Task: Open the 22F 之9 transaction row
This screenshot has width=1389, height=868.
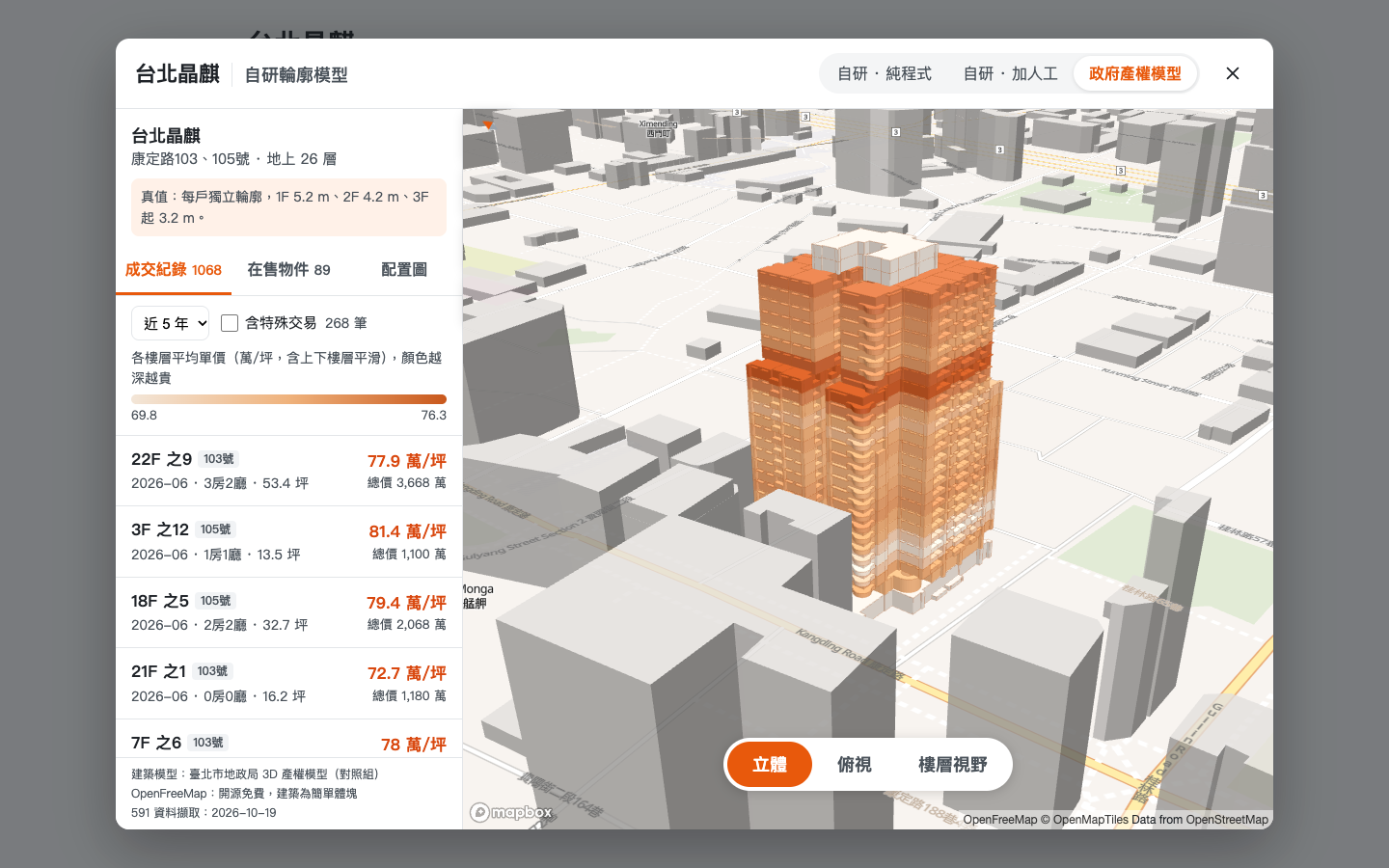Action: click(288, 471)
